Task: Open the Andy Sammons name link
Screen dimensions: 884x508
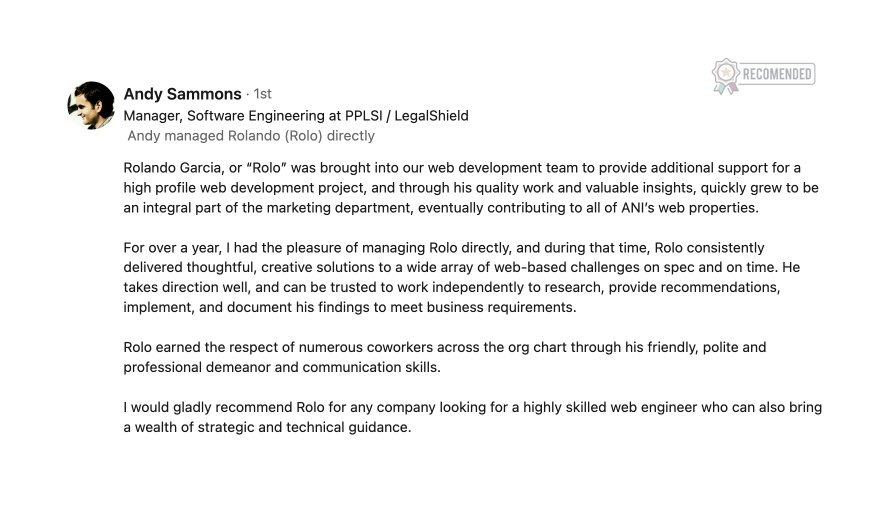Action: tap(182, 94)
